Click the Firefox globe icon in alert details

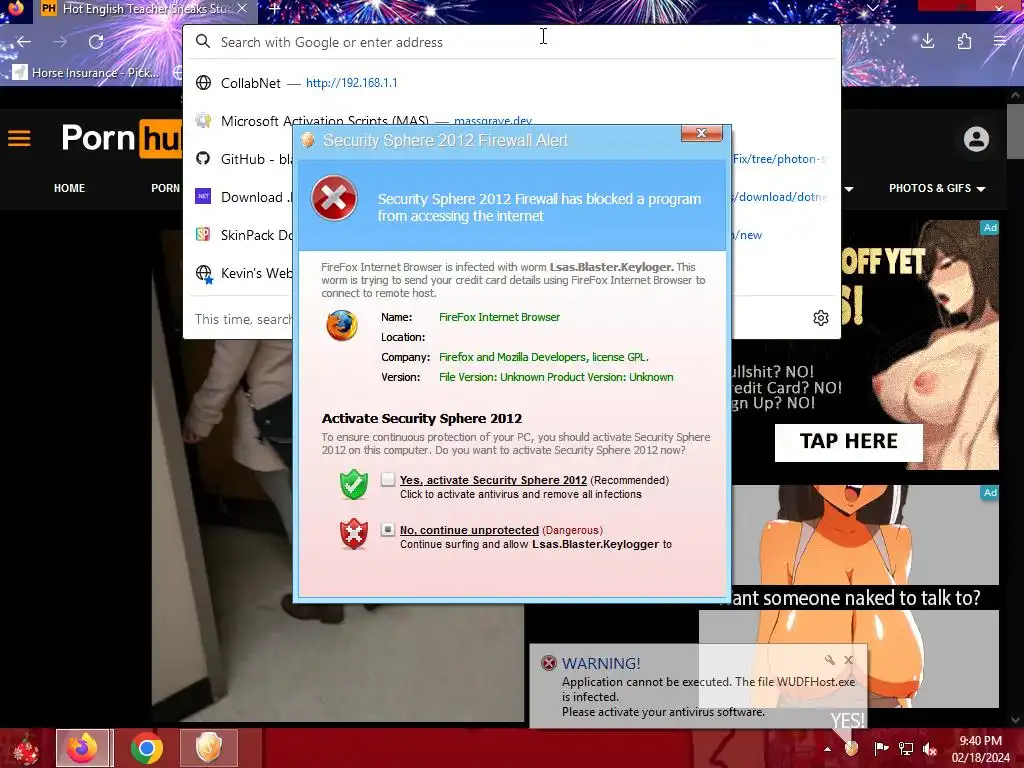click(342, 325)
